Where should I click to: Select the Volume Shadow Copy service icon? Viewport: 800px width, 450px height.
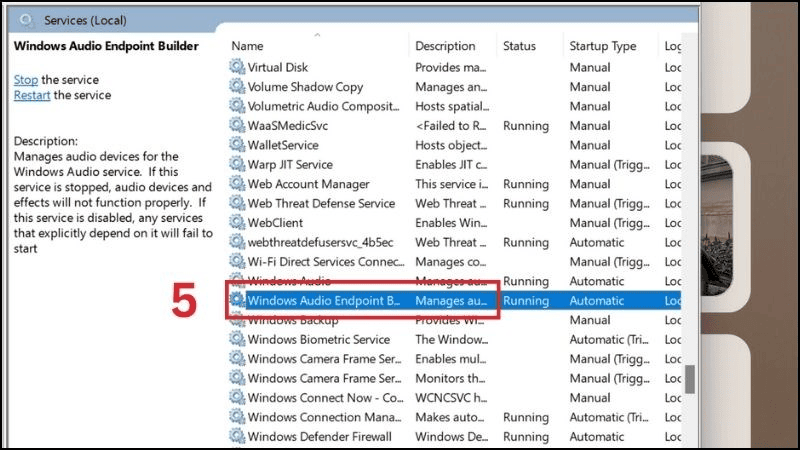tap(237, 87)
